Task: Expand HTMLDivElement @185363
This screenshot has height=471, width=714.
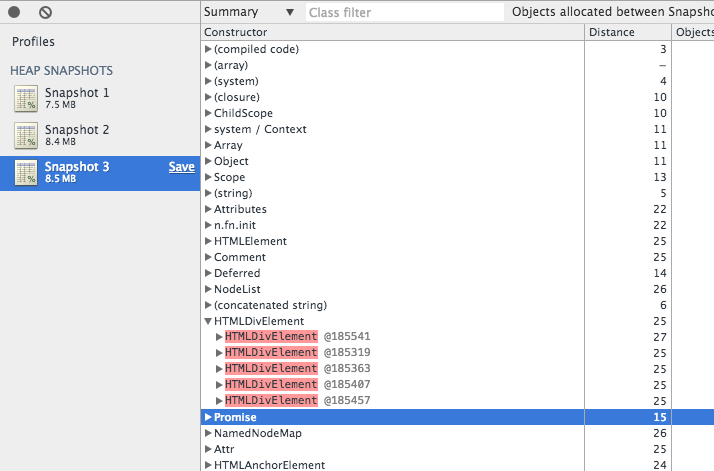Action: pos(219,369)
